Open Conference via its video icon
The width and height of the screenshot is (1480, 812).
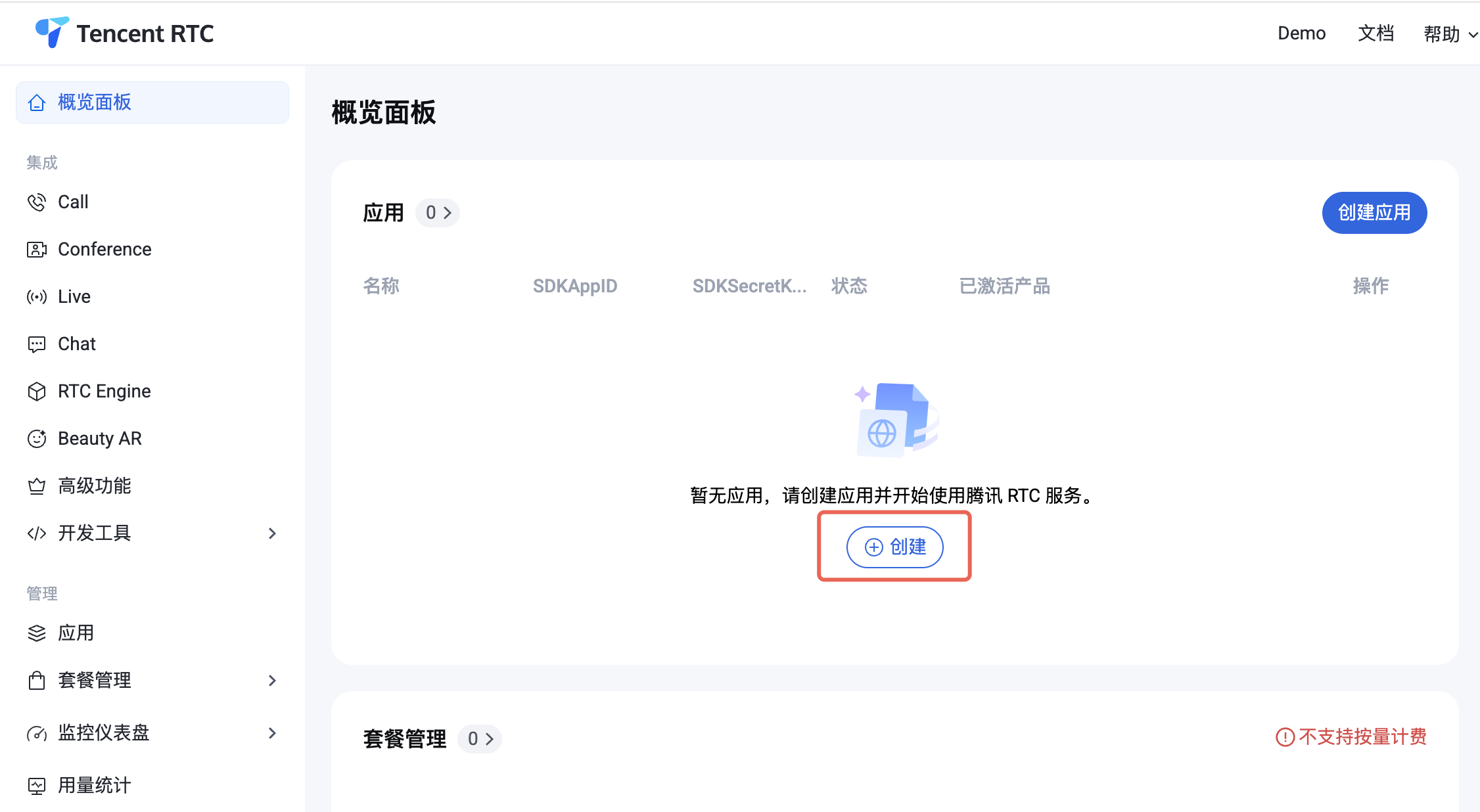click(x=37, y=250)
